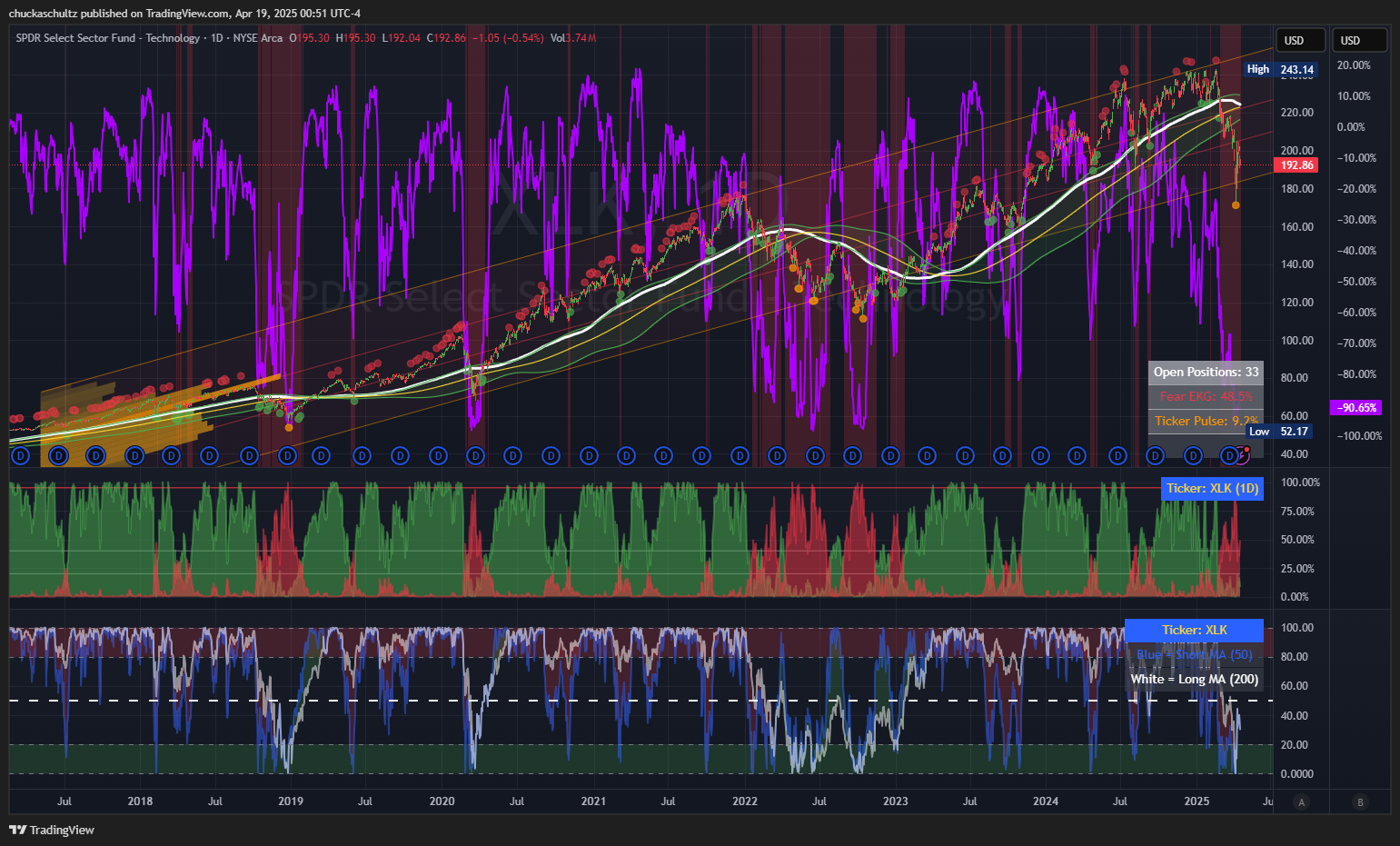Open the USD currency selector above the price scale
The image size is (1400, 846).
[x=1301, y=40]
